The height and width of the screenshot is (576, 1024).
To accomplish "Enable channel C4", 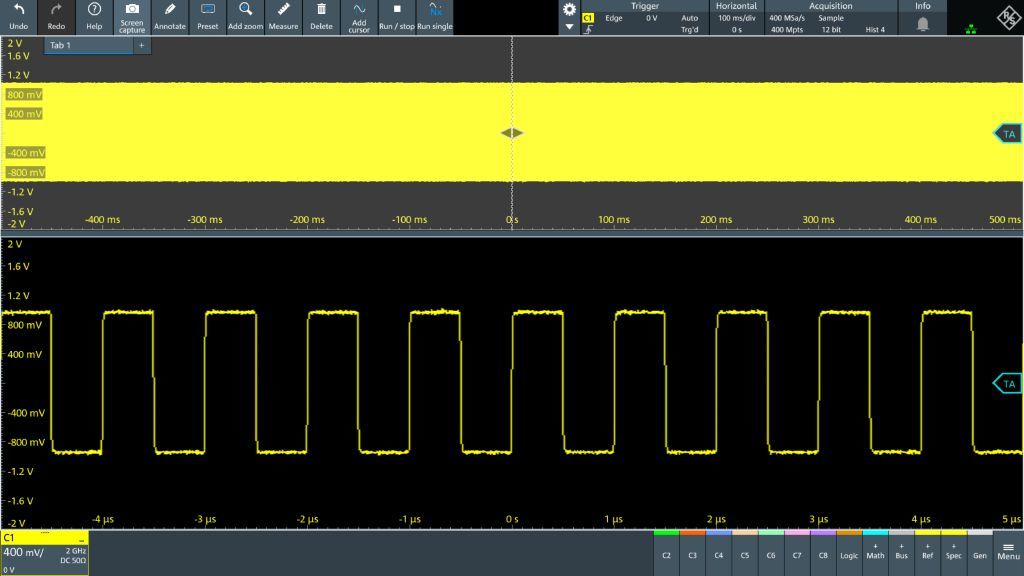I will point(718,552).
